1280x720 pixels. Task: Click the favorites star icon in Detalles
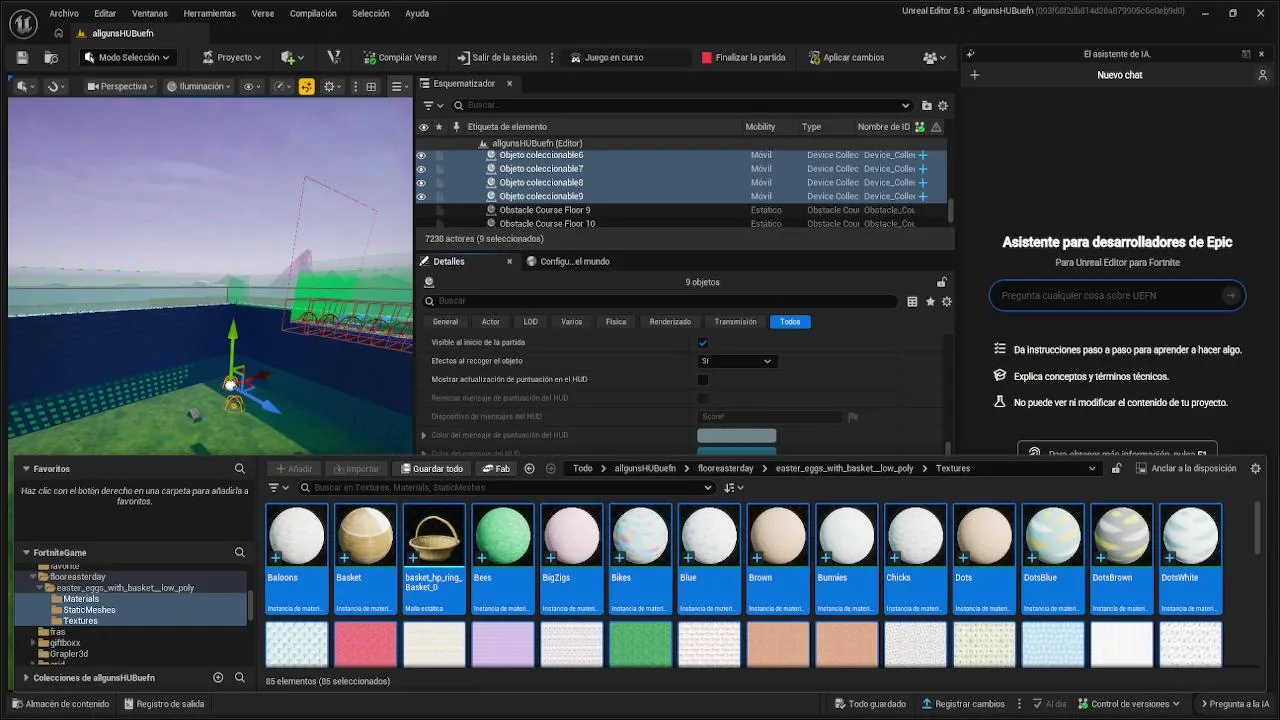tap(930, 301)
